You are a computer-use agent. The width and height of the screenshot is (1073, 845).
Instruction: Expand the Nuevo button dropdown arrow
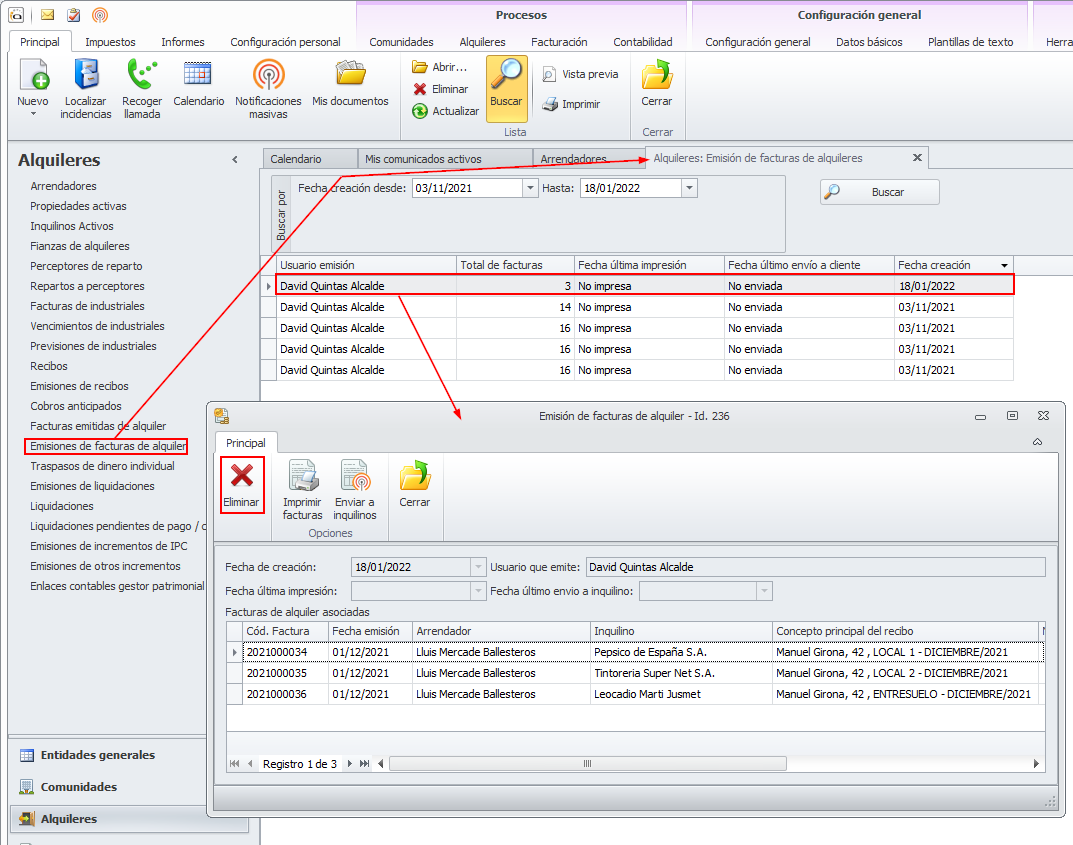[32, 114]
